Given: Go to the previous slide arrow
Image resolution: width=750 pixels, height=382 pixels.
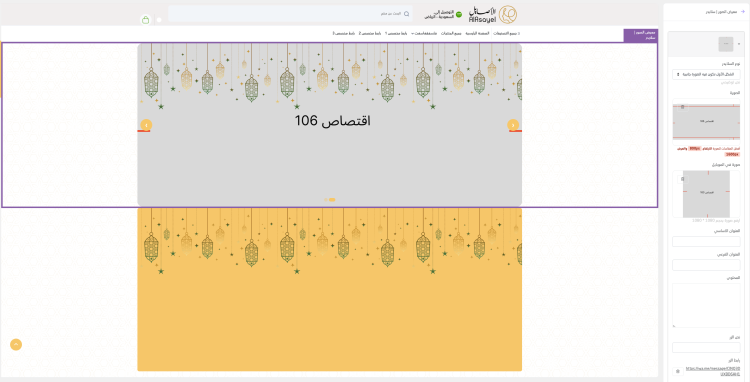Looking at the screenshot, I should 146,125.
